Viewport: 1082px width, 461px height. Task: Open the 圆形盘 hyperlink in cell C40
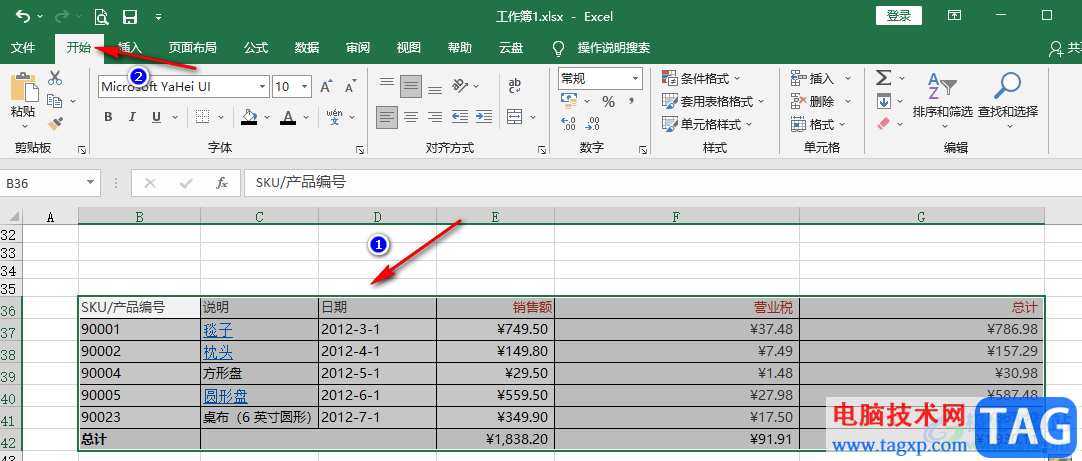pos(225,396)
